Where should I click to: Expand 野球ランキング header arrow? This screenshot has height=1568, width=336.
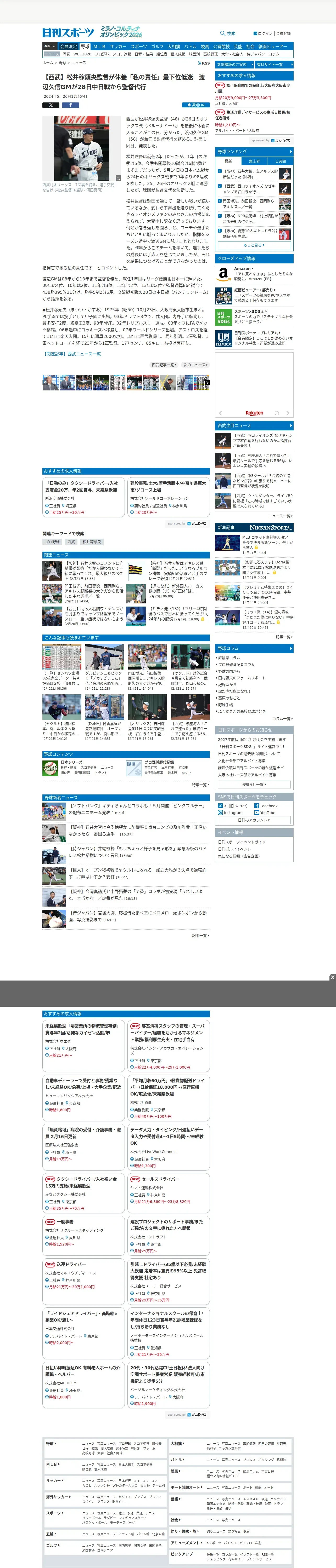point(291,152)
